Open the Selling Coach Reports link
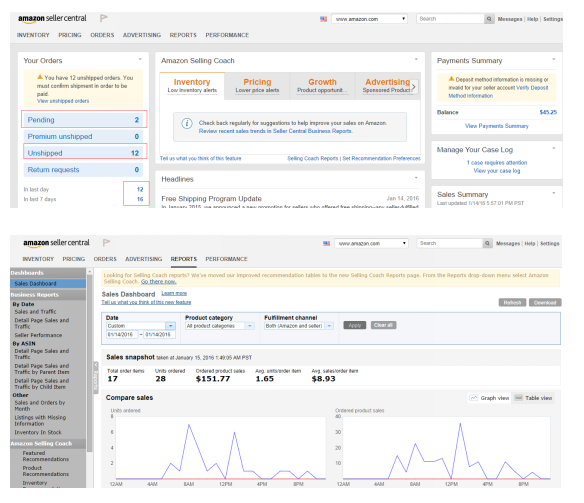 tap(312, 158)
